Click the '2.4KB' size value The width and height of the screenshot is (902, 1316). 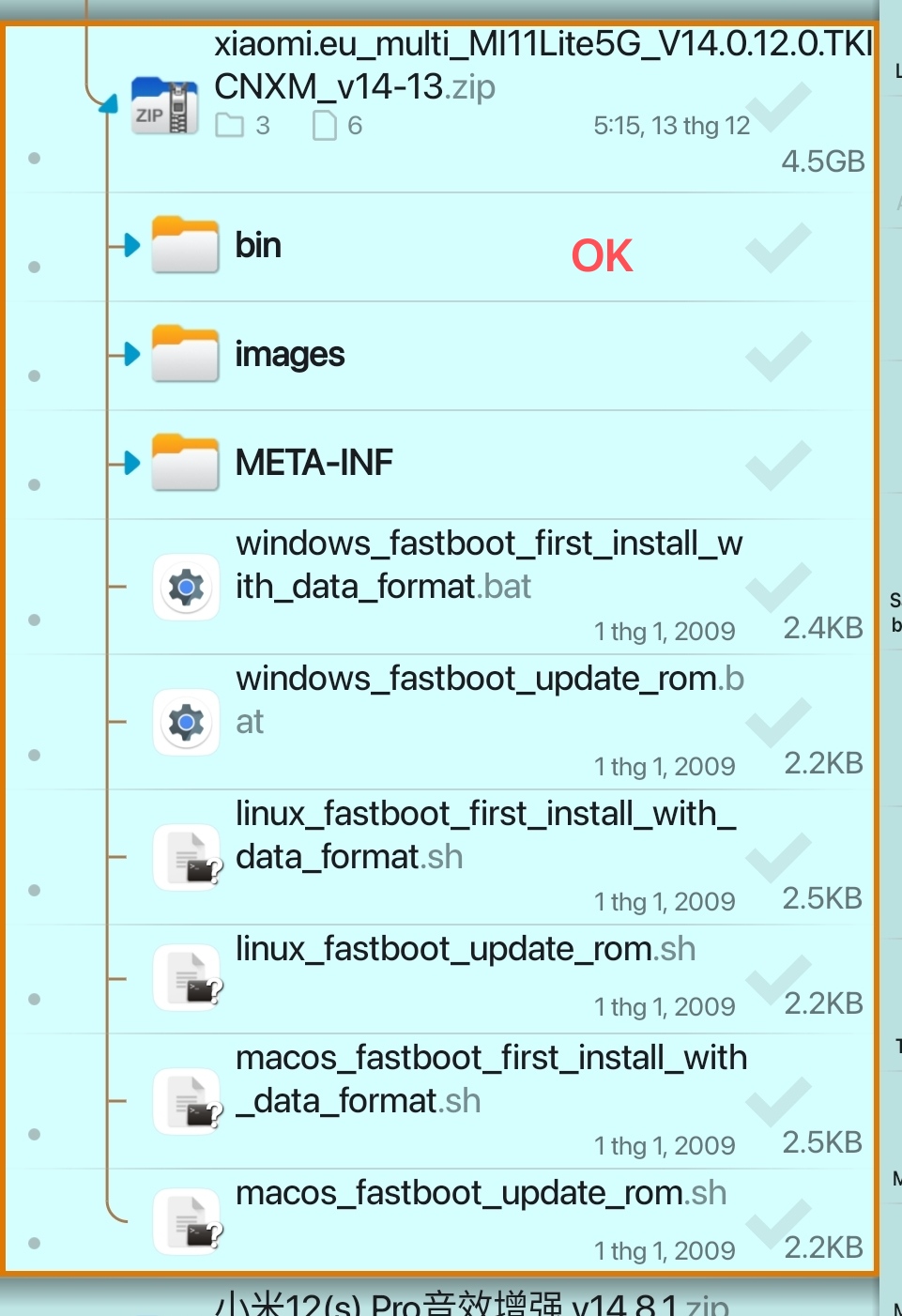pos(823,628)
